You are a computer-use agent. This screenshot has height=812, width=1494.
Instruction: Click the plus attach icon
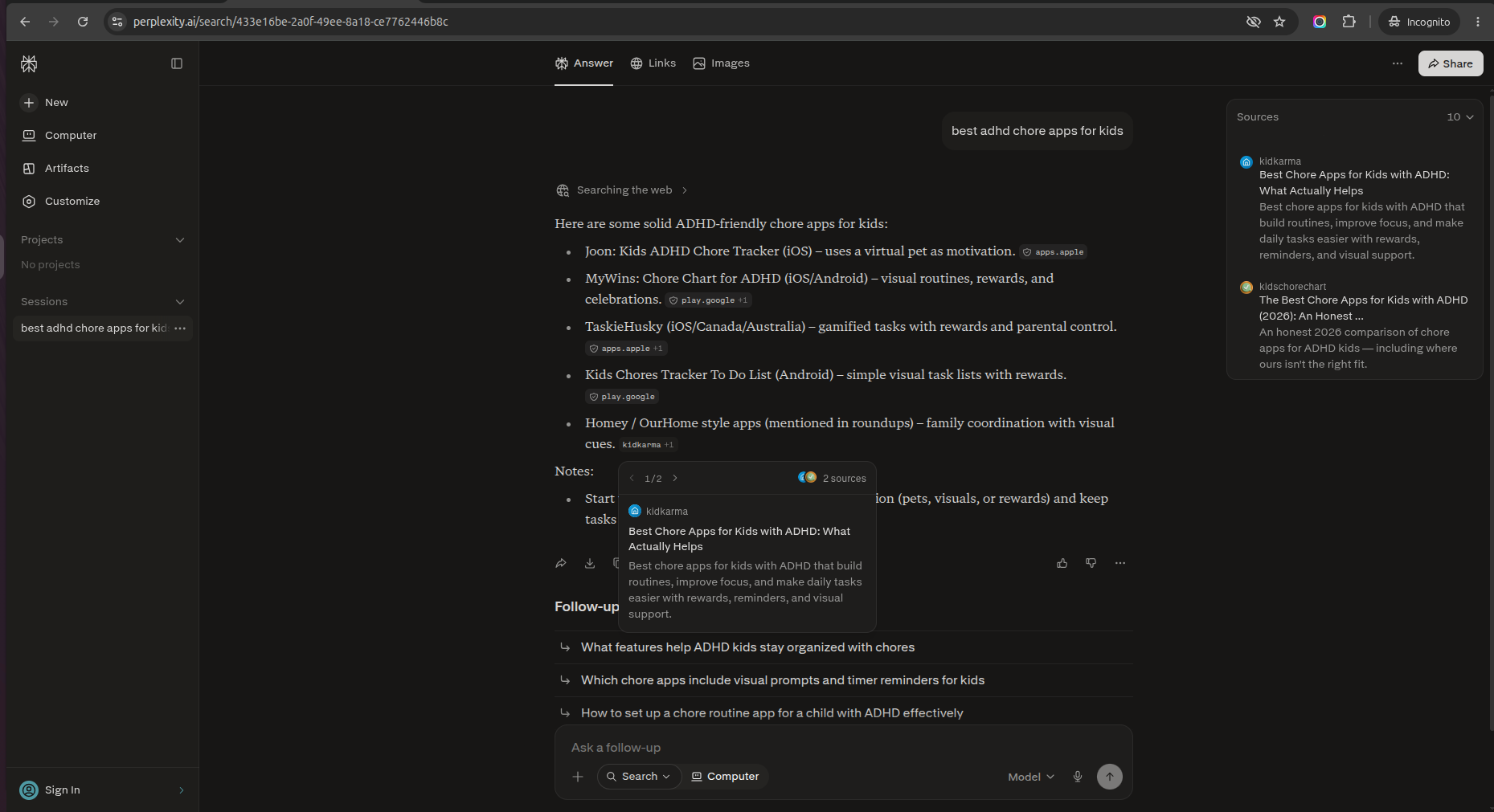click(578, 777)
